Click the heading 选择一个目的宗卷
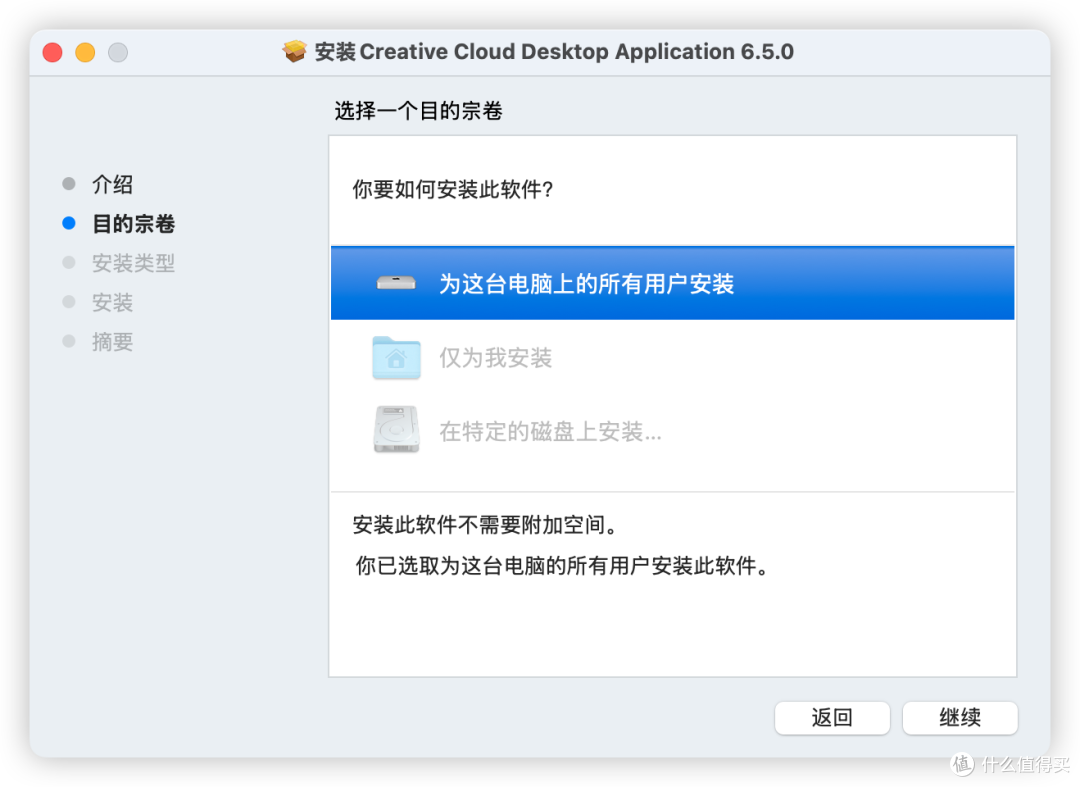The image size is (1080, 787). click(419, 111)
